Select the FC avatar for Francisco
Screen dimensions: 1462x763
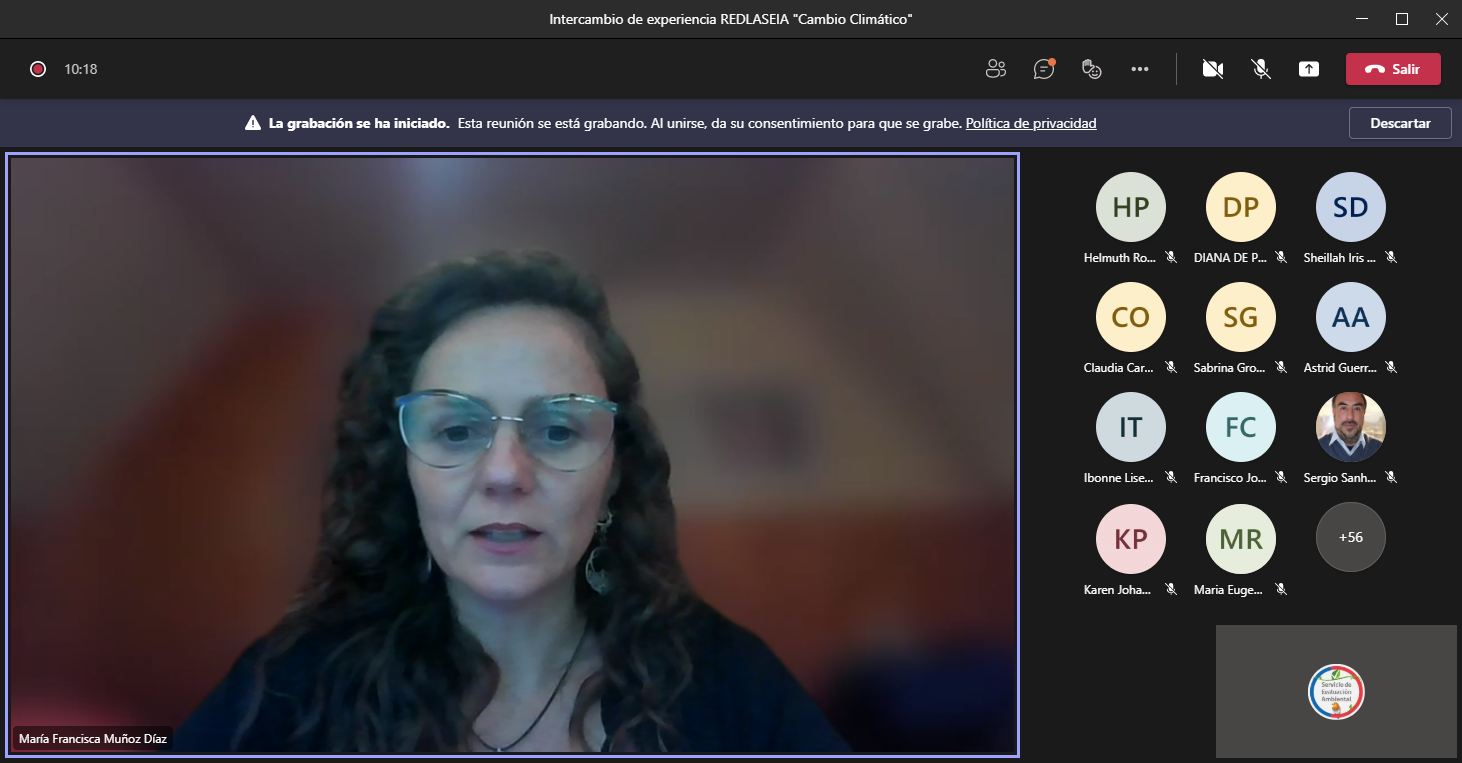tap(1240, 427)
